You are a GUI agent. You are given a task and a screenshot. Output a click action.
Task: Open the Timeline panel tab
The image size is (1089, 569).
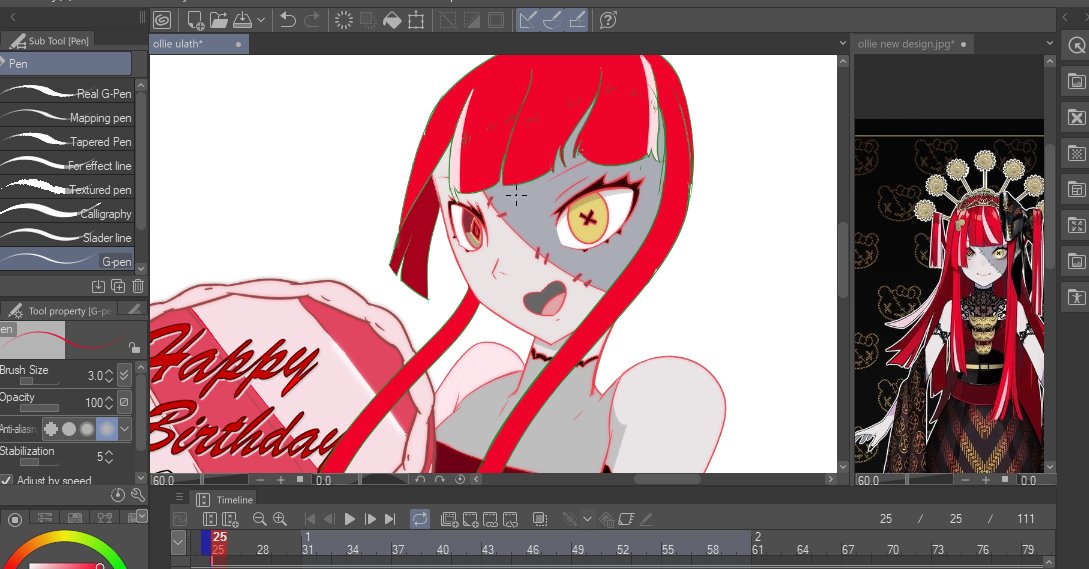224,500
